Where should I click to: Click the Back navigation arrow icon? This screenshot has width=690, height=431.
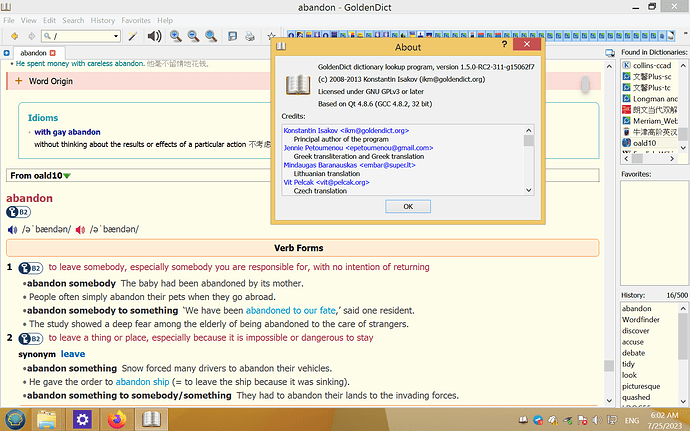pyautogui.click(x=14, y=36)
